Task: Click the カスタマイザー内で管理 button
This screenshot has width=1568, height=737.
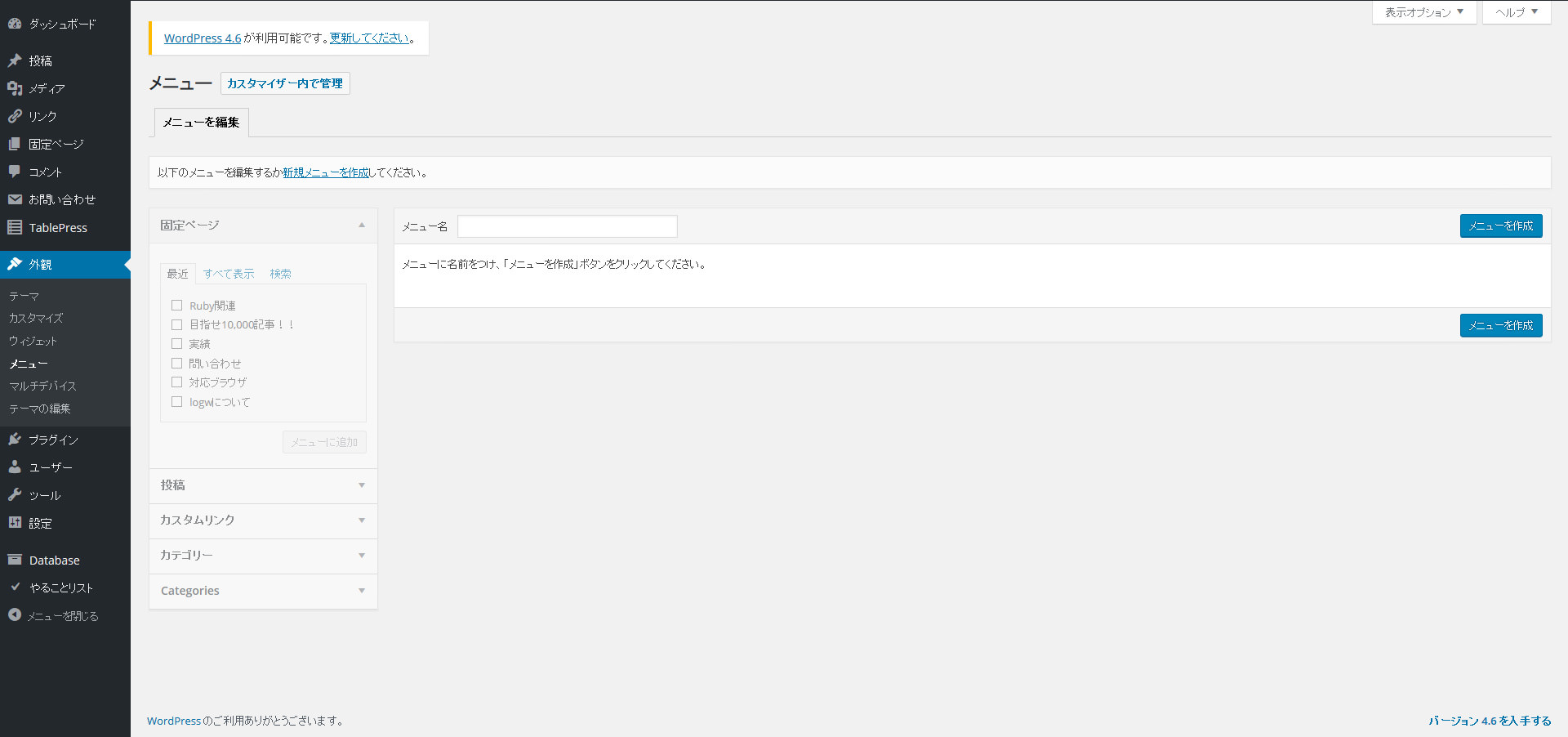Action: click(285, 83)
